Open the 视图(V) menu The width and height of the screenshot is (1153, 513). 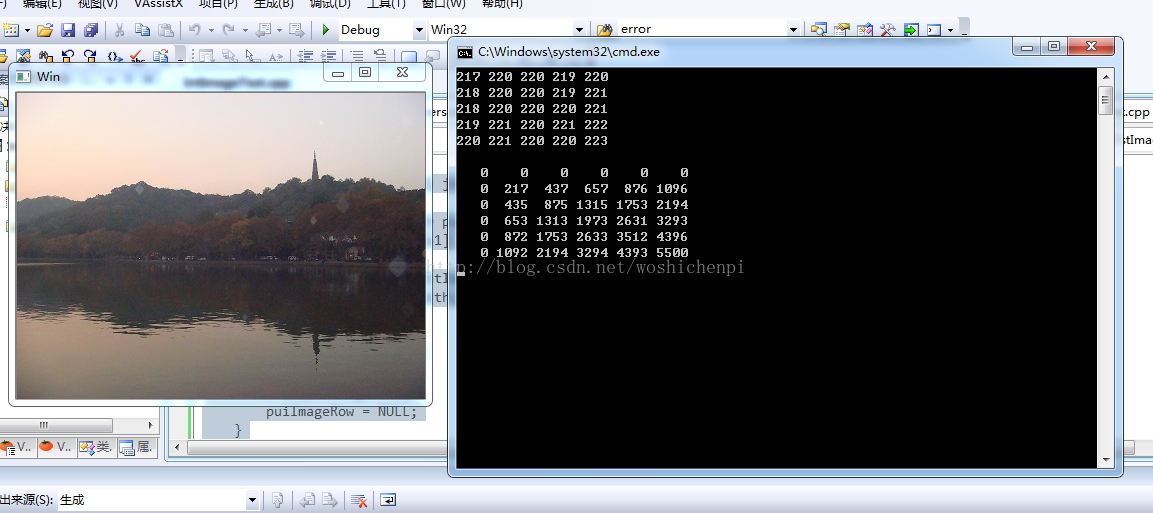[x=98, y=4]
